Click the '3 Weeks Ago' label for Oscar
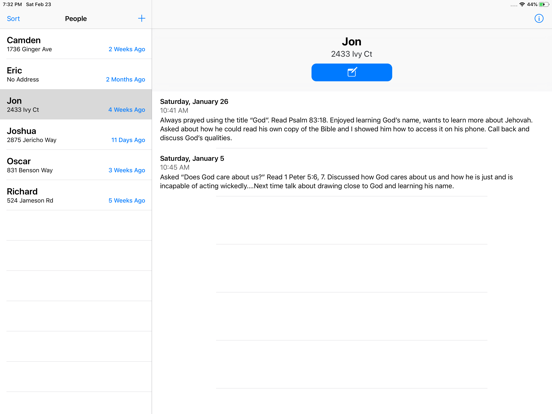 (x=127, y=170)
